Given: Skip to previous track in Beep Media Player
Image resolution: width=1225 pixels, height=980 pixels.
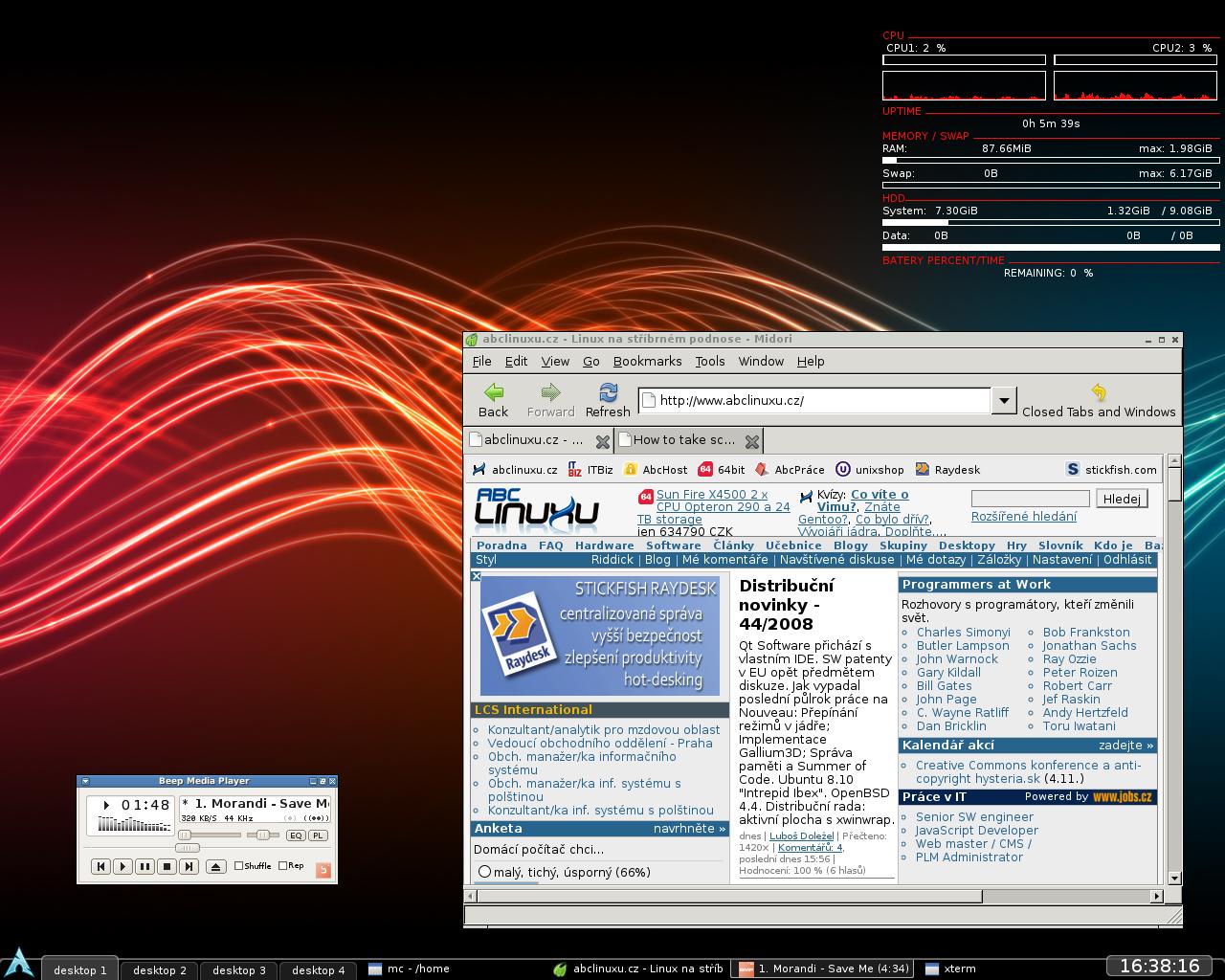Looking at the screenshot, I should [100, 866].
